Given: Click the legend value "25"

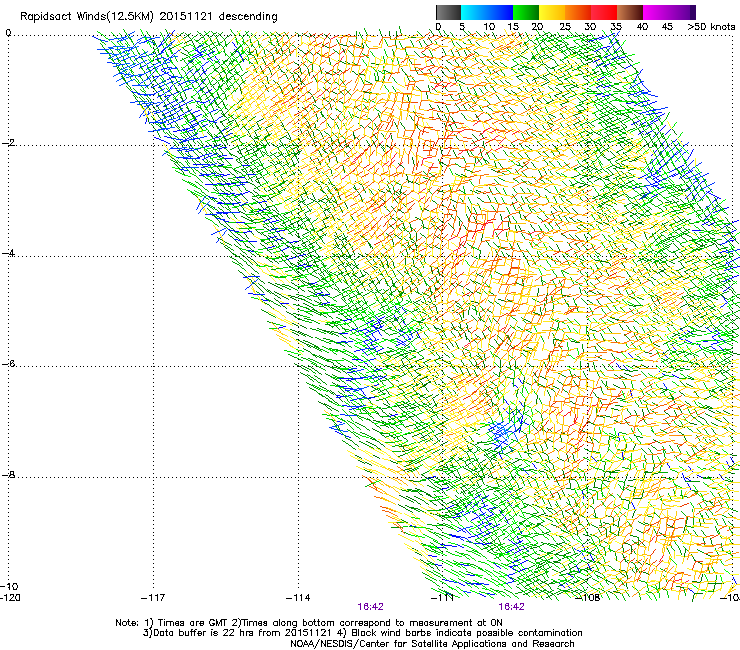Looking at the screenshot, I should 565,27.
